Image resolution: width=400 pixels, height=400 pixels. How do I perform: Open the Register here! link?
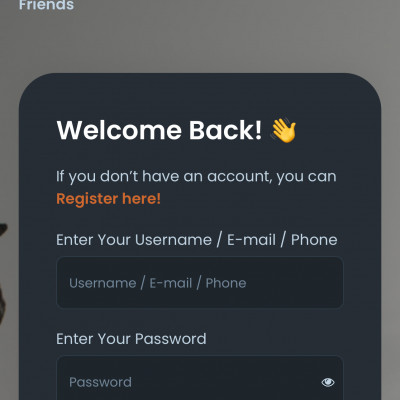click(108, 199)
